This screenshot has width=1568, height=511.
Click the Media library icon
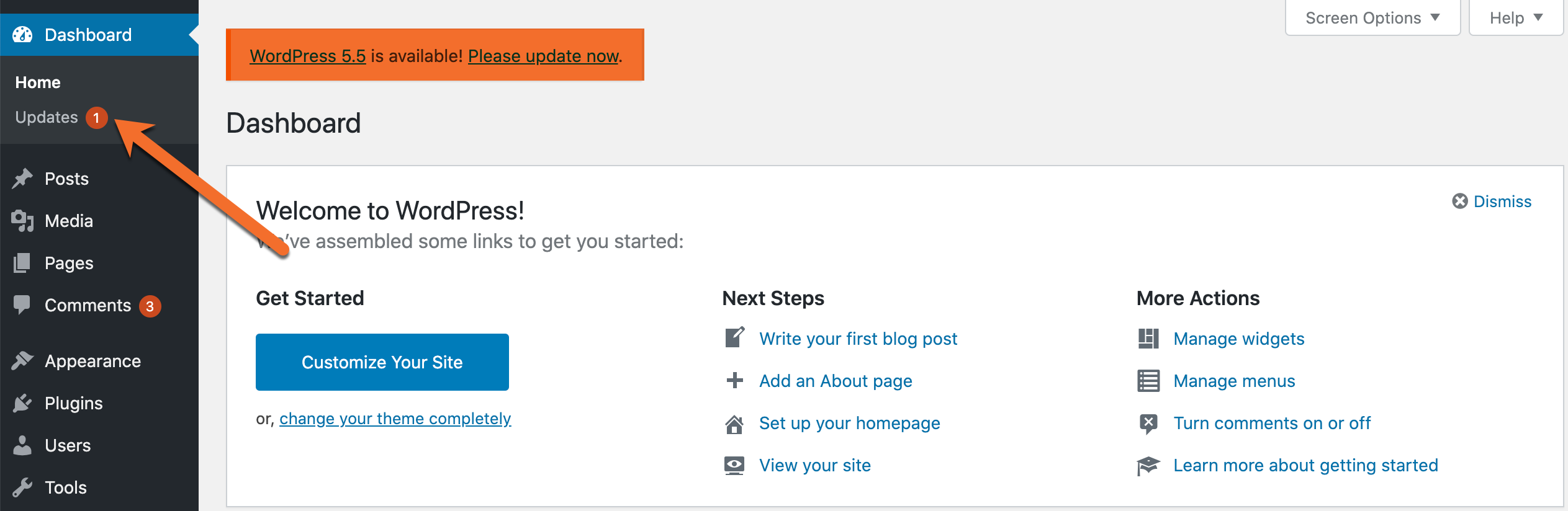point(22,221)
